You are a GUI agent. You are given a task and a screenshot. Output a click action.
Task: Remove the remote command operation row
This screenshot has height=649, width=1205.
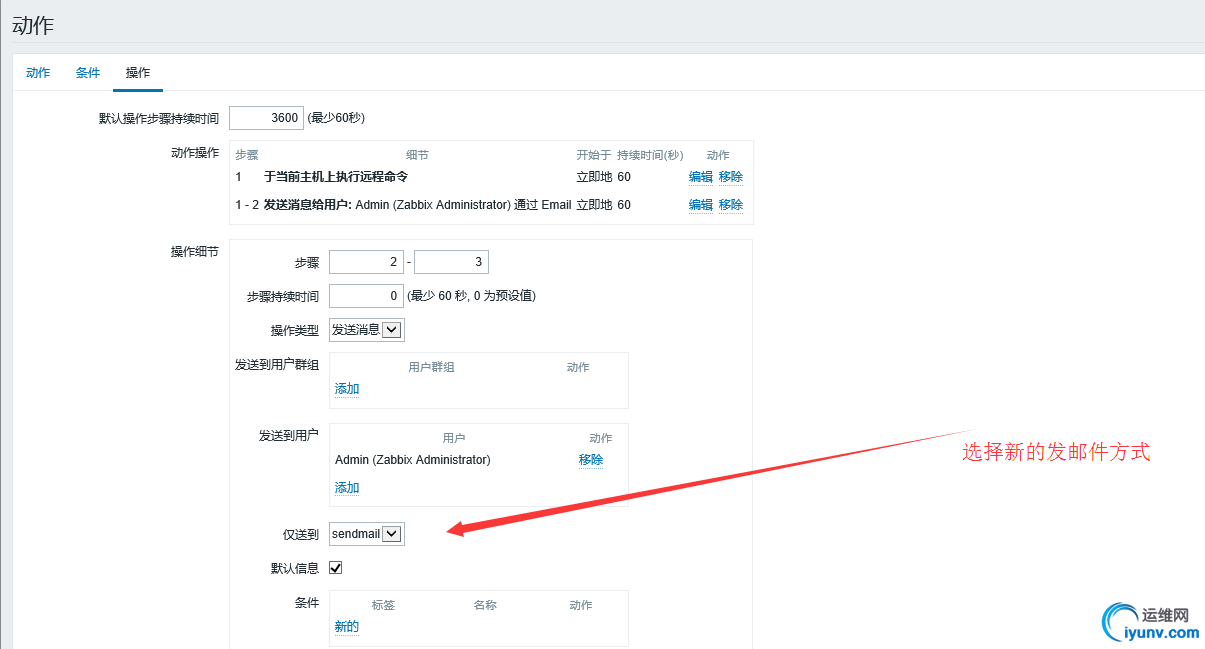730,177
